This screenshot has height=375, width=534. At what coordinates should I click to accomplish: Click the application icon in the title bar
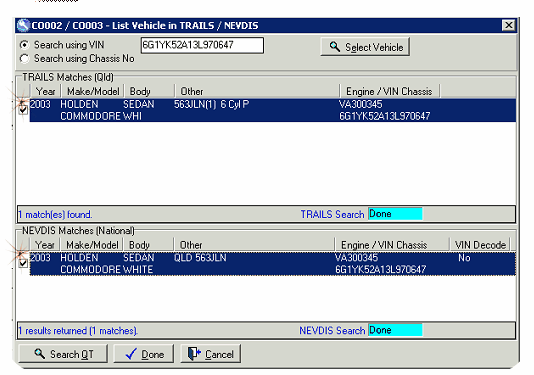(x=23, y=26)
